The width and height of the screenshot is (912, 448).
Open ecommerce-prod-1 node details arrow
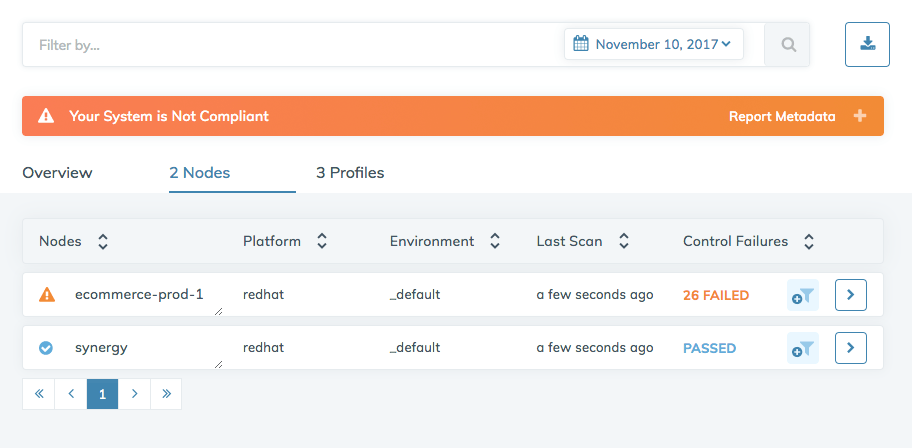pyautogui.click(x=850, y=295)
